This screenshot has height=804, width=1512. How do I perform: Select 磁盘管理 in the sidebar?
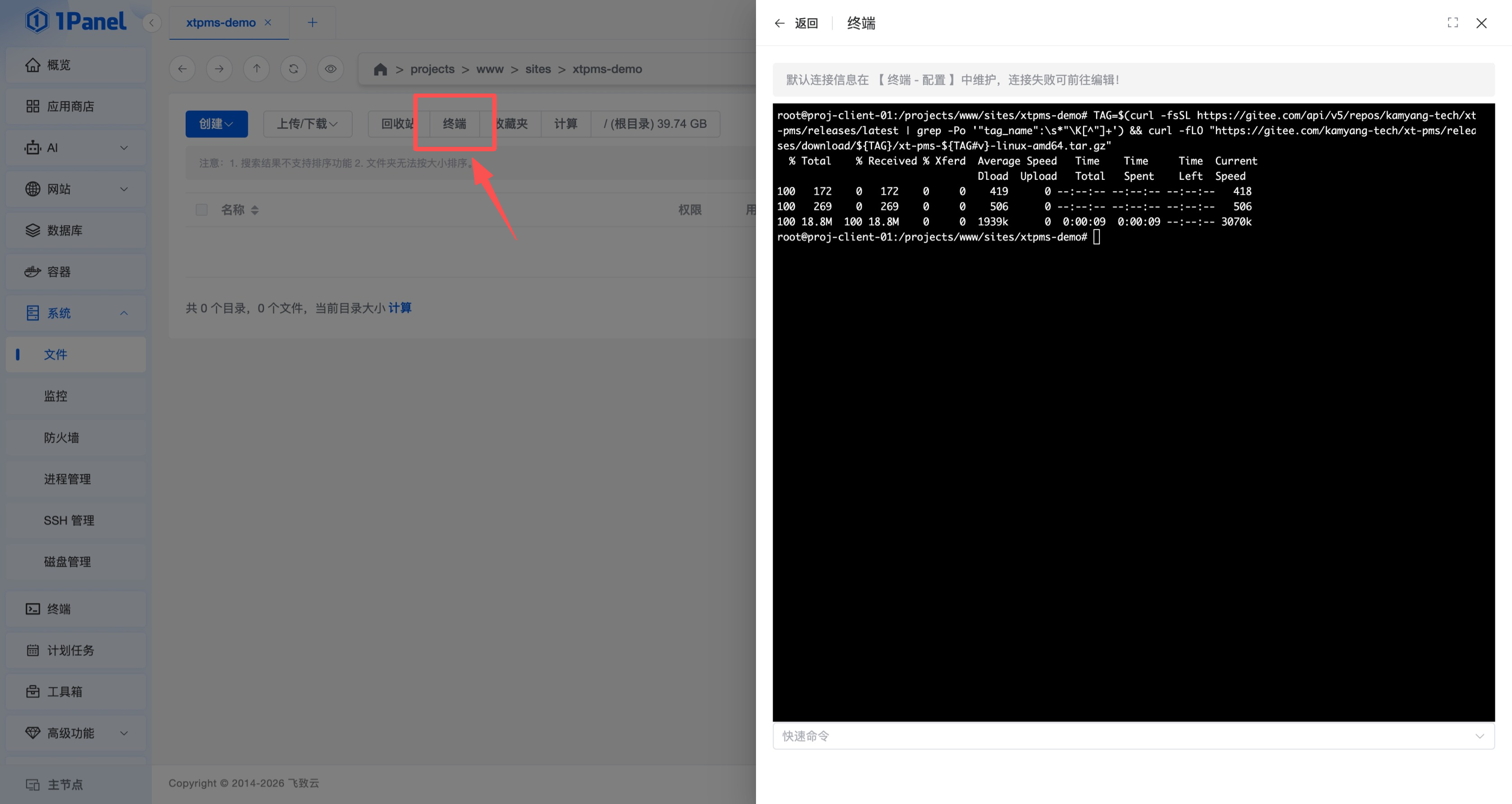tap(76, 561)
